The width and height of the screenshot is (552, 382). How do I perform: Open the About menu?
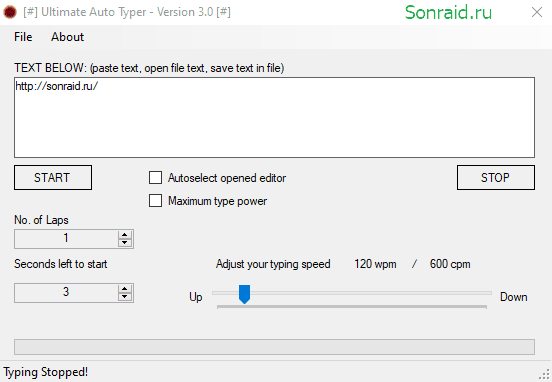67,37
